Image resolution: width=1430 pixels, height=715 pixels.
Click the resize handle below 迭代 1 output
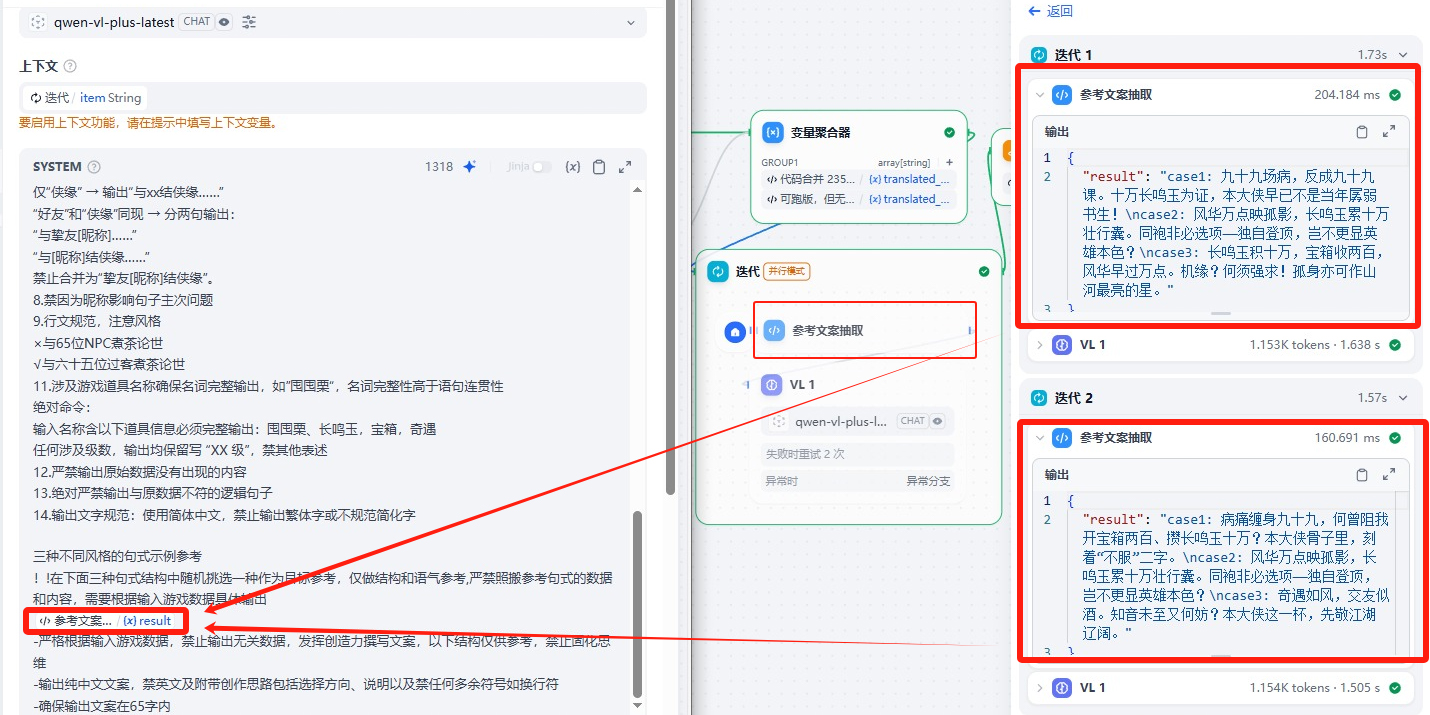coord(1220,313)
